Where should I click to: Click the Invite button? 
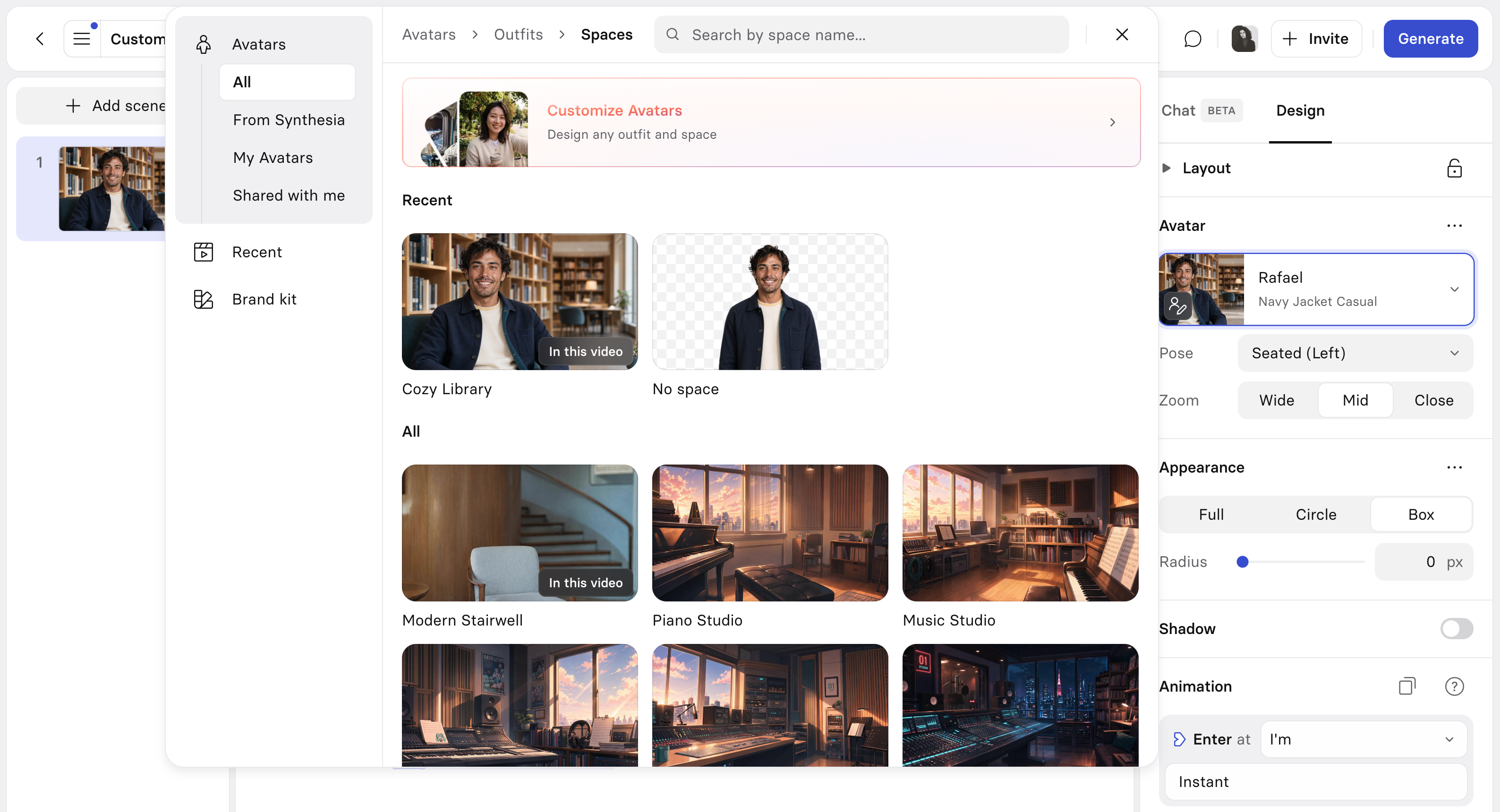[x=1316, y=39]
